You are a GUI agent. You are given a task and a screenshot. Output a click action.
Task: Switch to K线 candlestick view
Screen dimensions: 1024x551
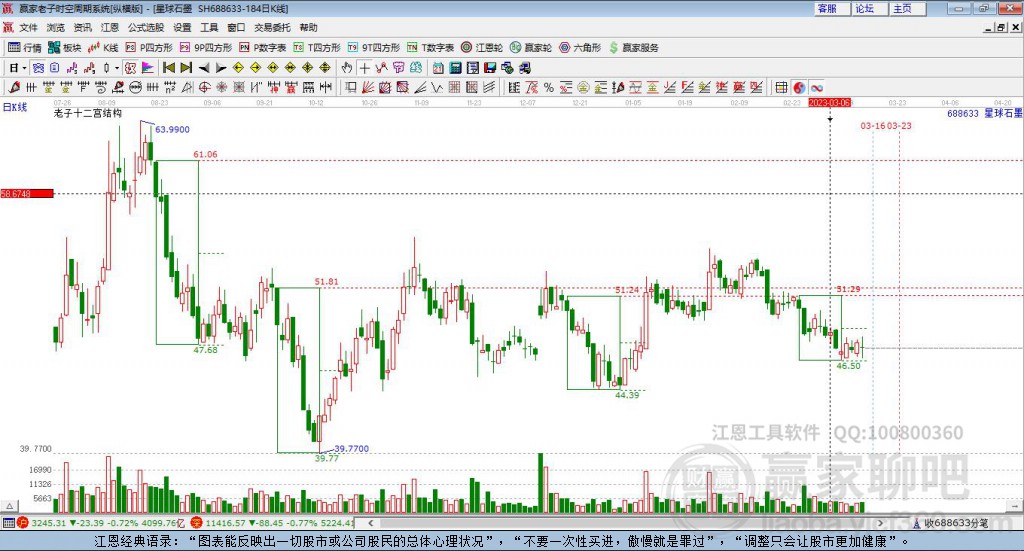(103, 48)
